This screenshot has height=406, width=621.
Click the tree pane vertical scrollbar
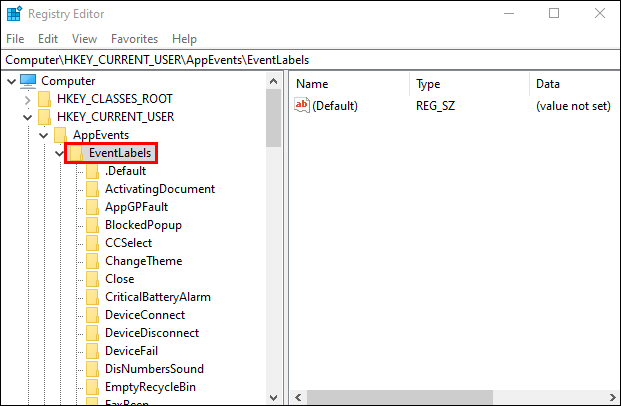coord(274,250)
